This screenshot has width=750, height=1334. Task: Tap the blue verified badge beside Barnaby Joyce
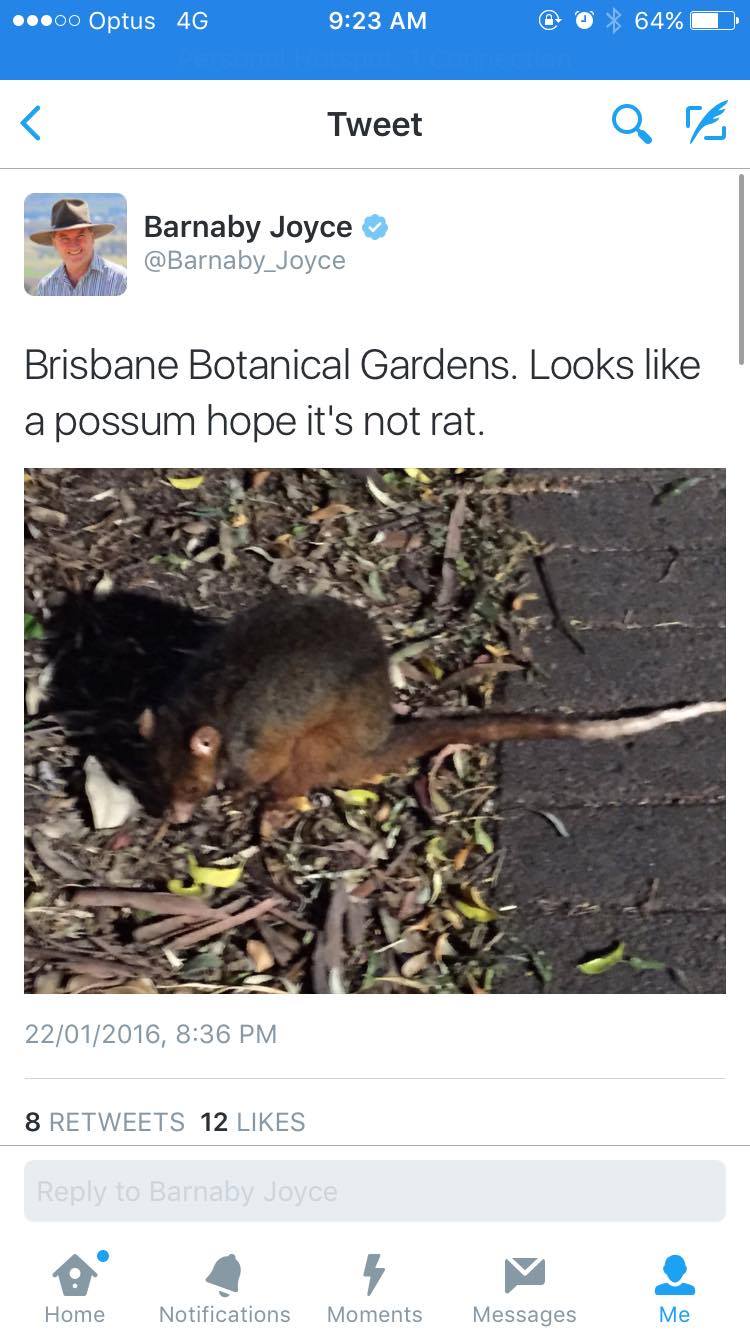point(375,227)
